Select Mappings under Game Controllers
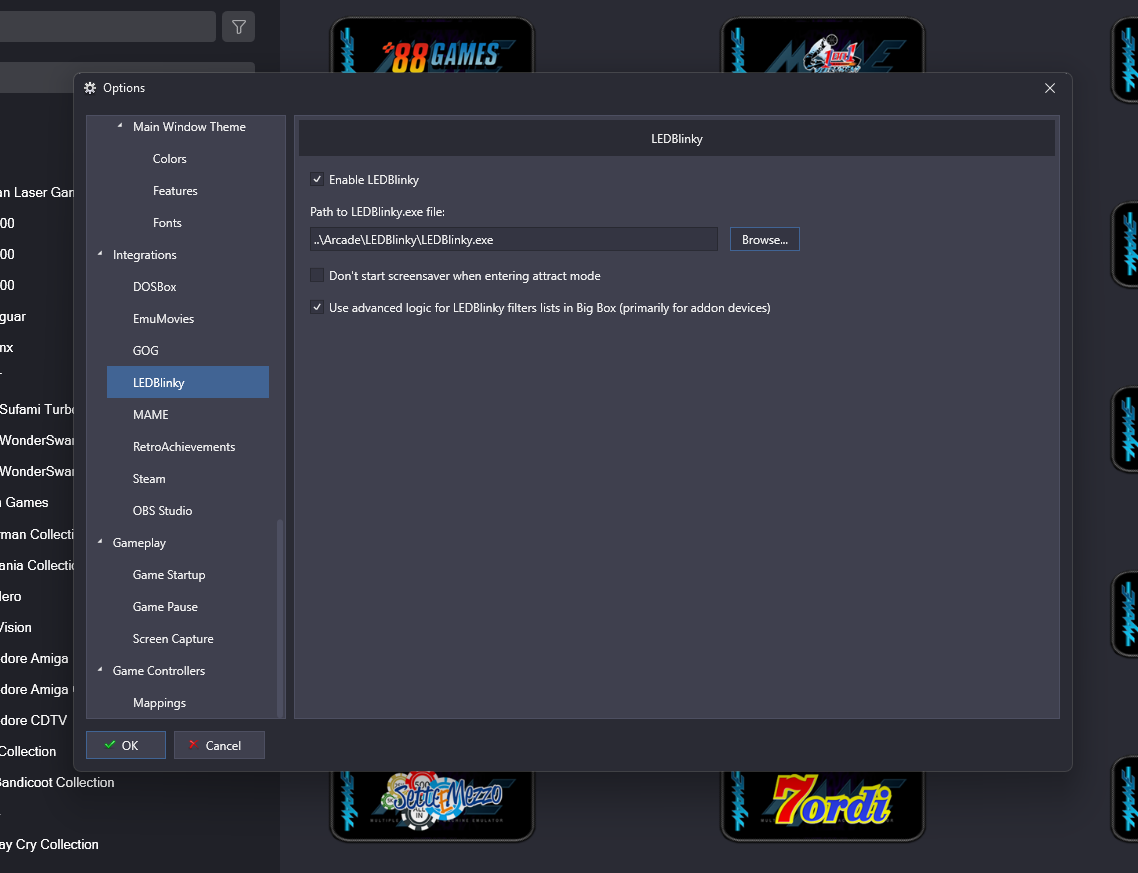The image size is (1138, 873). [159, 701]
